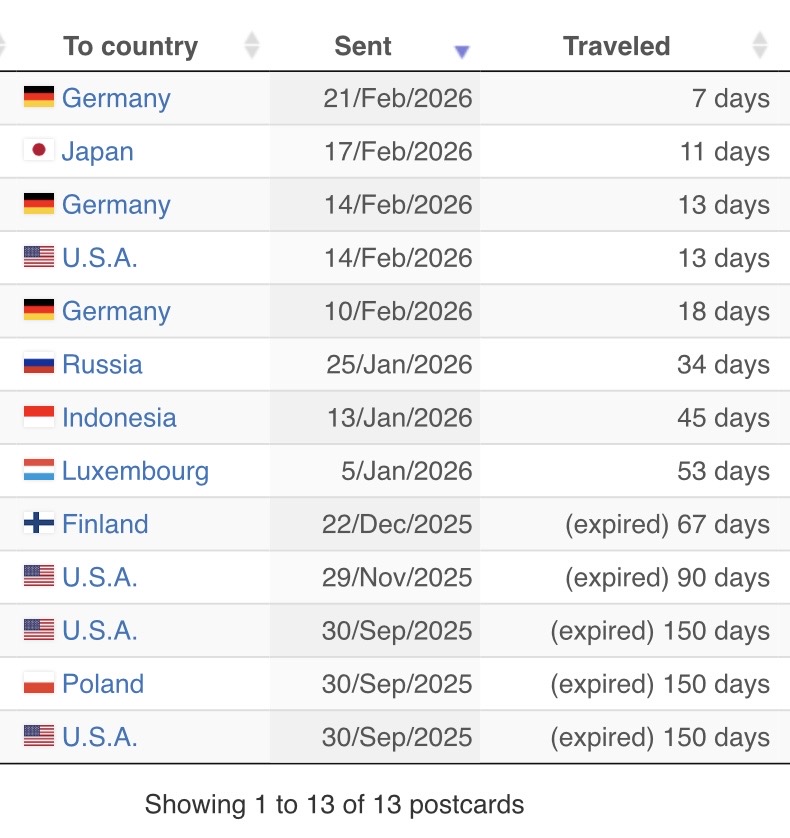Click the Indonesia flag icon
This screenshot has width=790, height=838.
pyautogui.click(x=39, y=417)
